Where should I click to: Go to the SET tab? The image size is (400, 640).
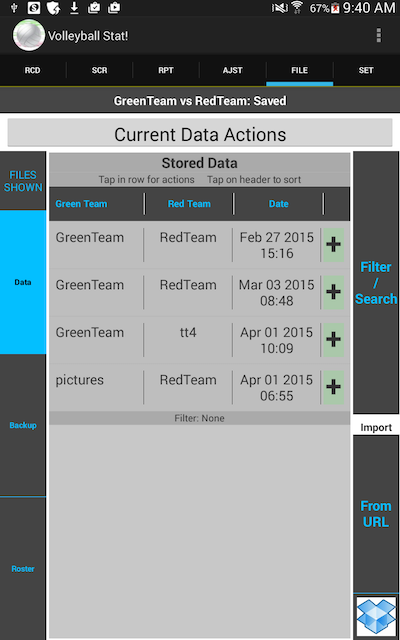tap(366, 70)
